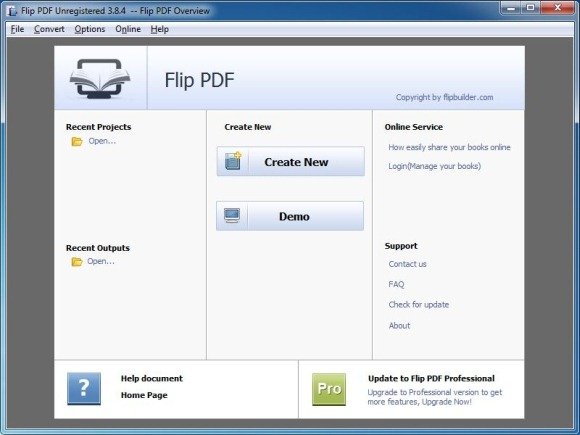The width and height of the screenshot is (580, 435).
Task: Click the Flip PDF book logo icon
Action: point(100,78)
